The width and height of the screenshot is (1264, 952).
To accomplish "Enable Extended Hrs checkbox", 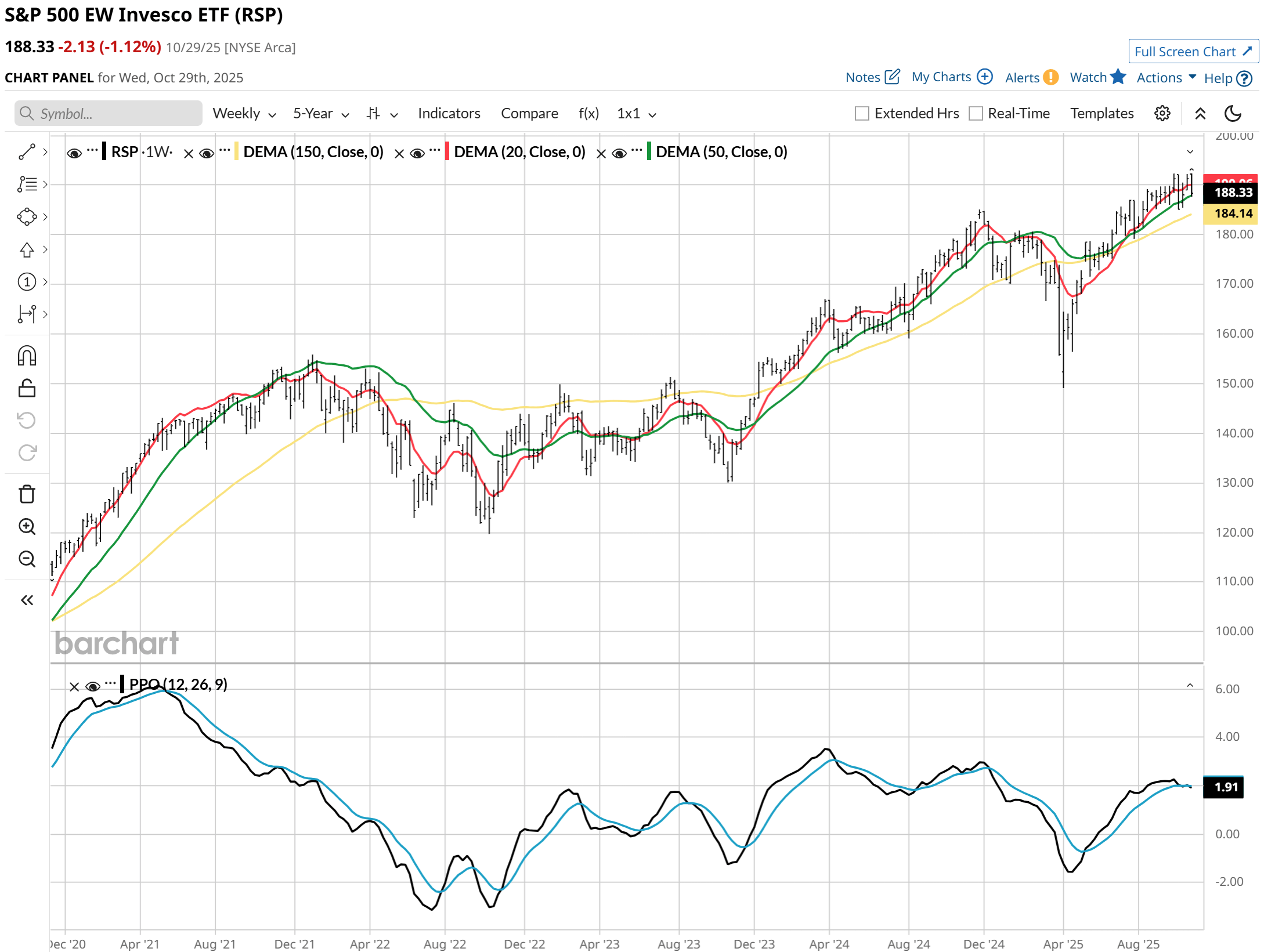I will [x=862, y=114].
